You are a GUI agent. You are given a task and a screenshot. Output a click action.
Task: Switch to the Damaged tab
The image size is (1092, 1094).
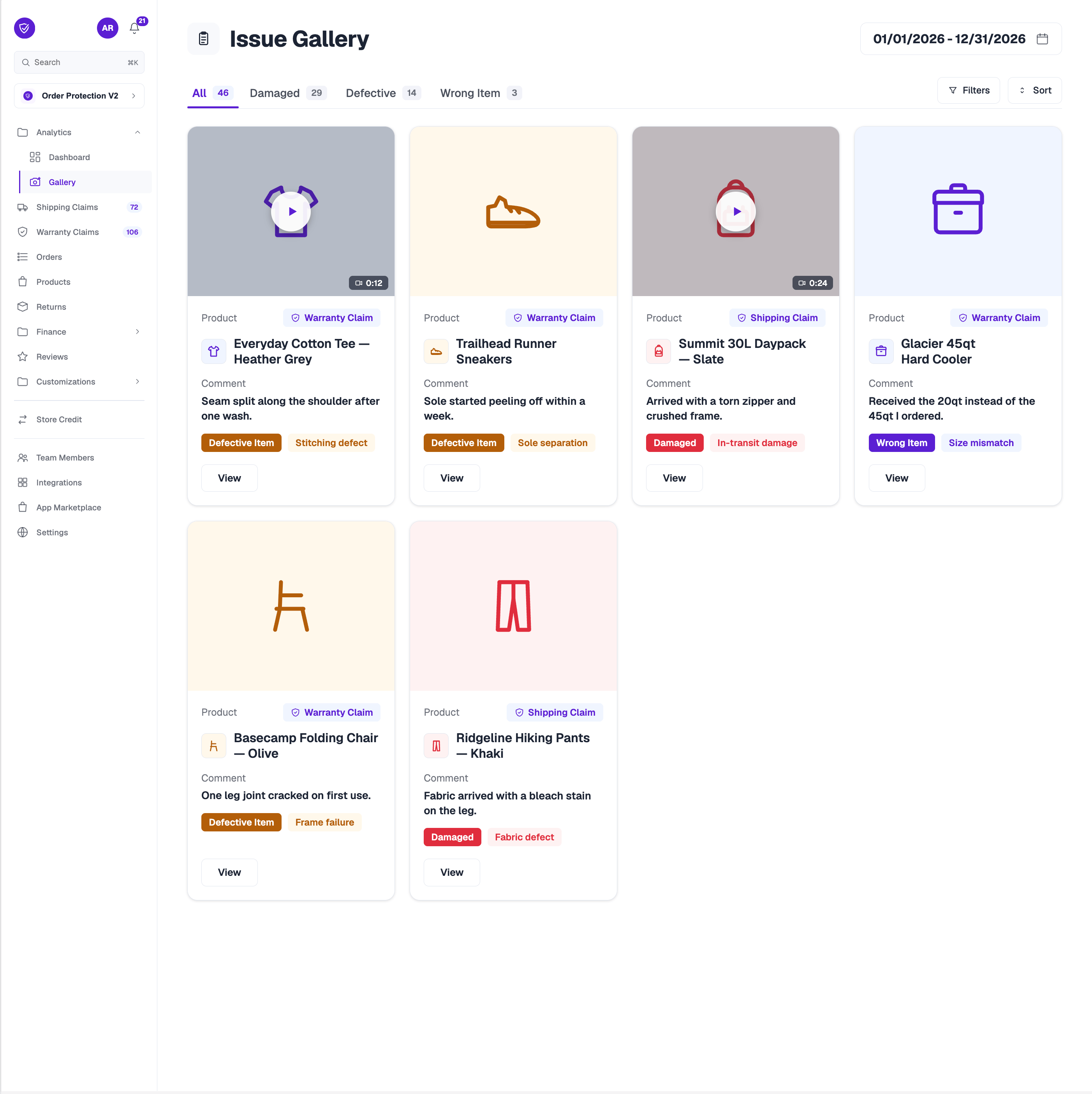click(x=288, y=93)
